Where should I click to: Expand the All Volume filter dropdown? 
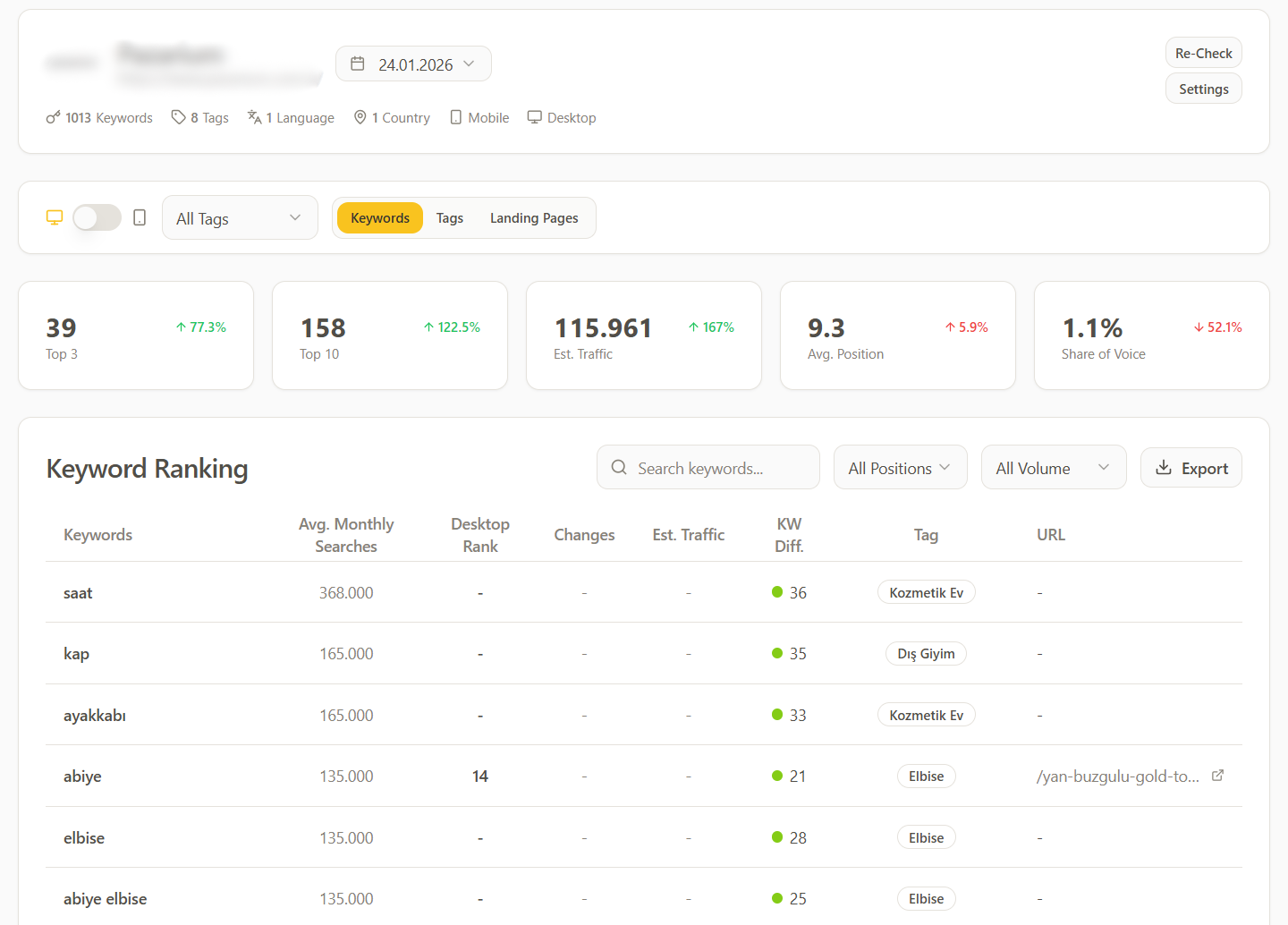pyautogui.click(x=1053, y=468)
